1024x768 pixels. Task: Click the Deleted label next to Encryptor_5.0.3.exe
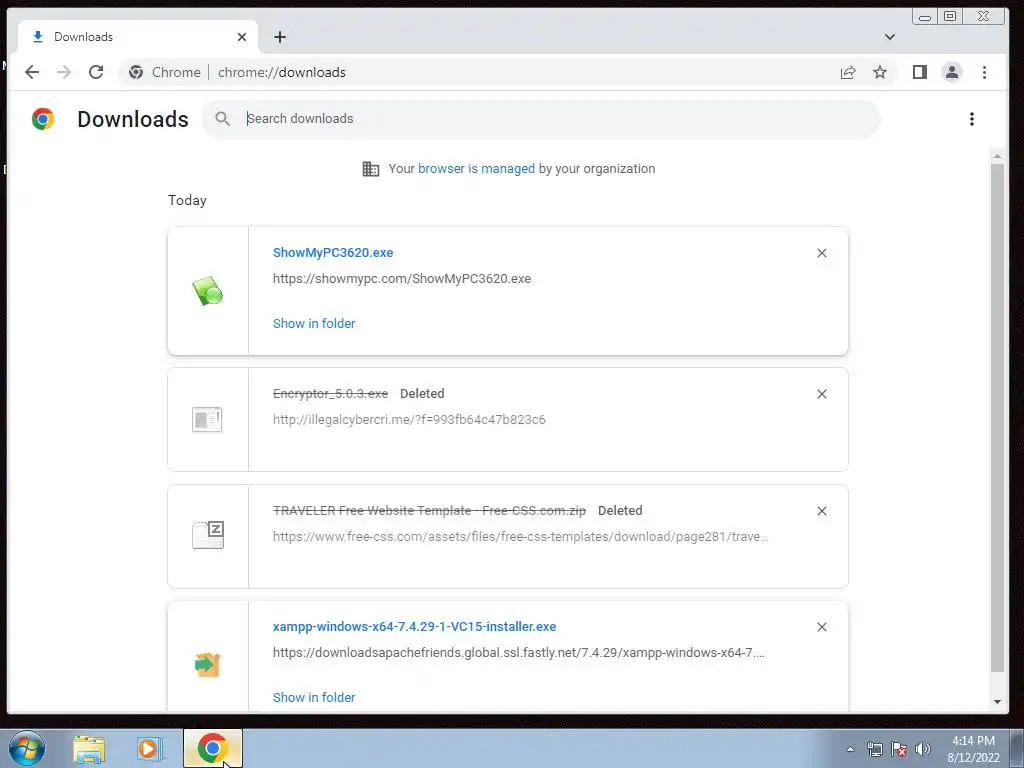(422, 393)
